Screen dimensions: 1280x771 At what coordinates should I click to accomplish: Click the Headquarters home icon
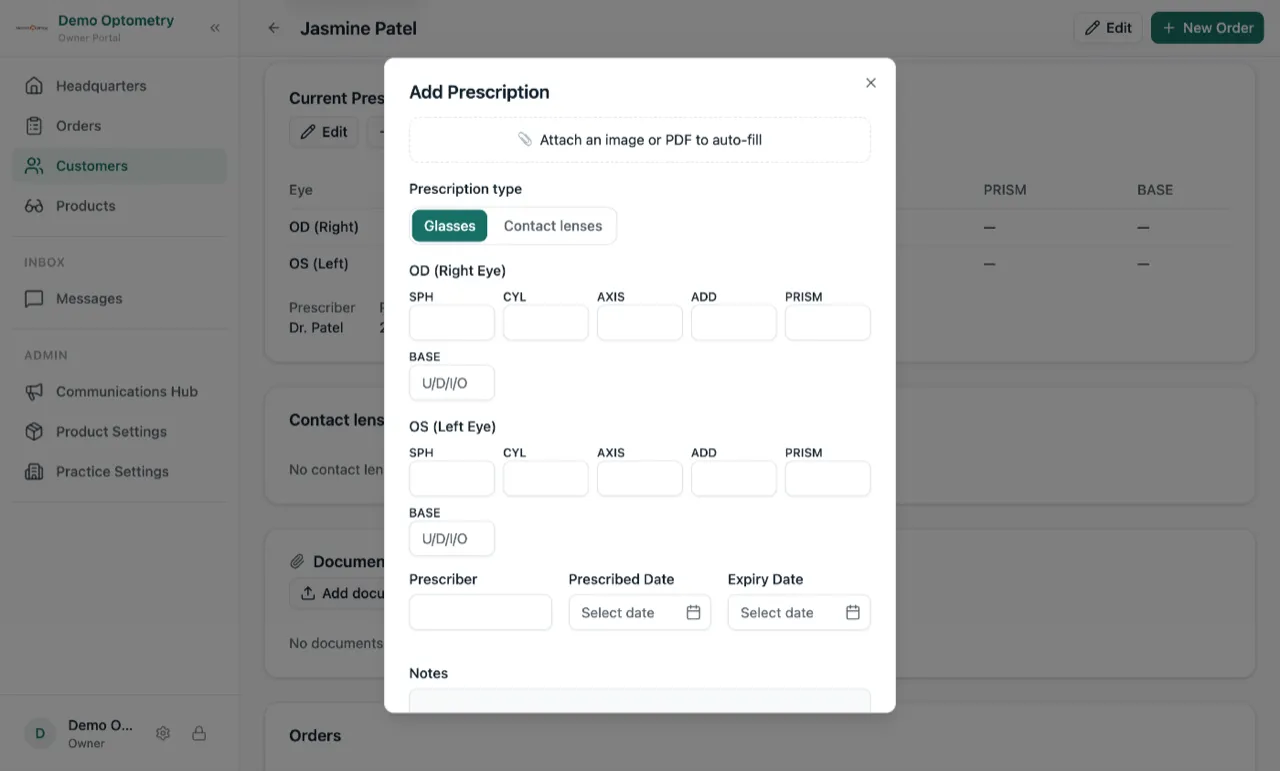34,86
